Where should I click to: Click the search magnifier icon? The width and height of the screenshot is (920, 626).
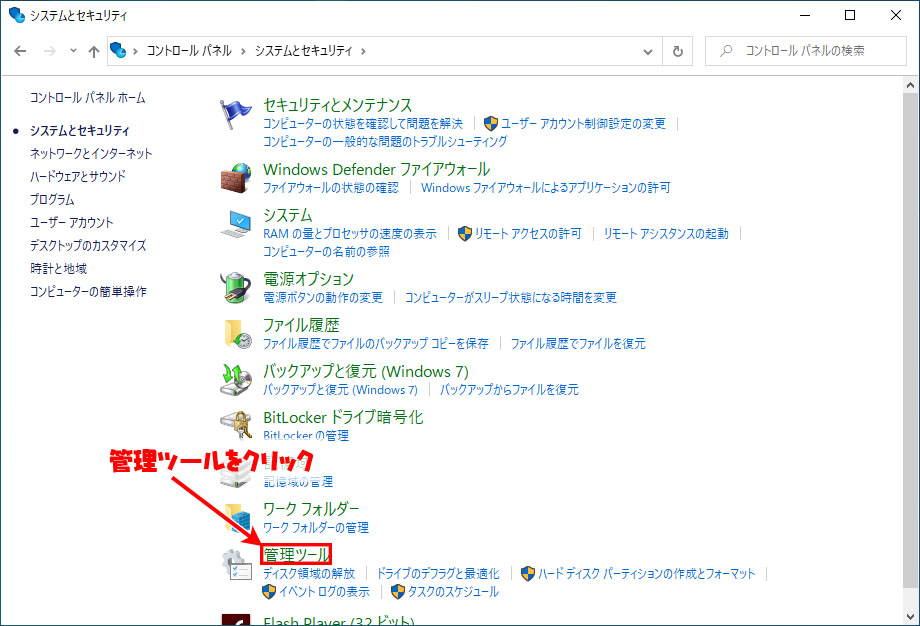(726, 51)
